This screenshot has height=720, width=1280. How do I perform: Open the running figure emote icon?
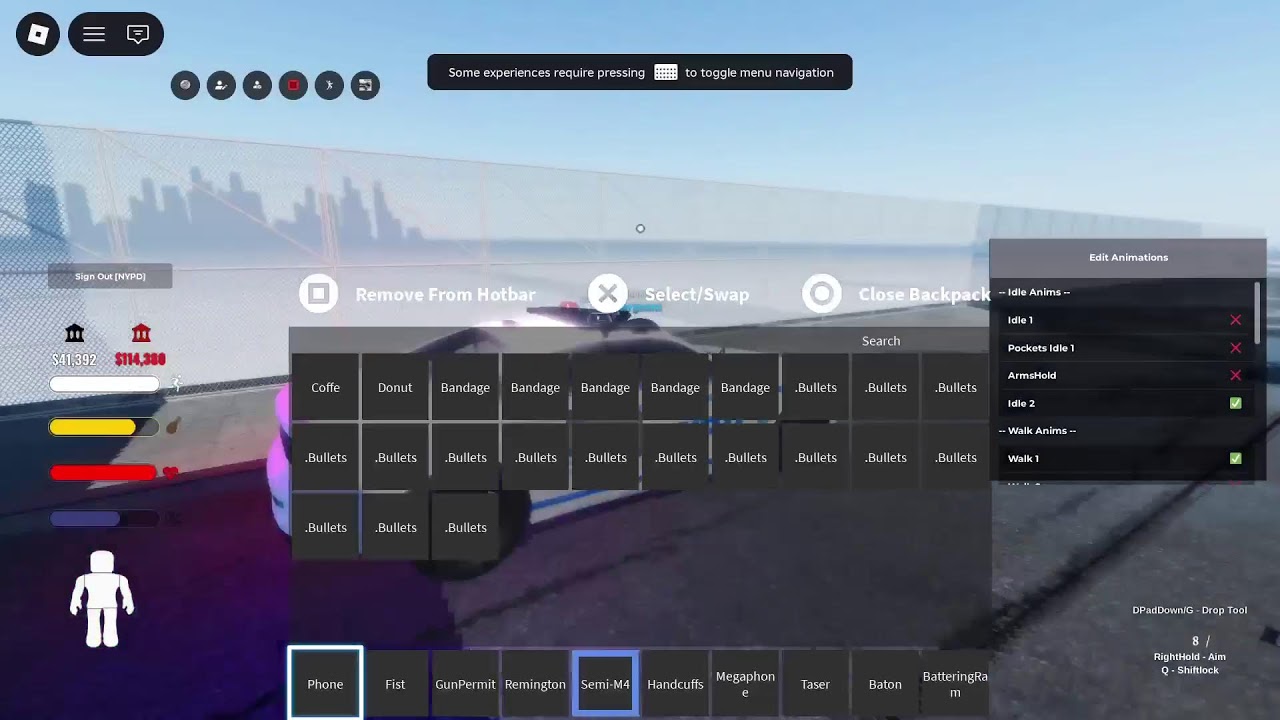point(329,85)
